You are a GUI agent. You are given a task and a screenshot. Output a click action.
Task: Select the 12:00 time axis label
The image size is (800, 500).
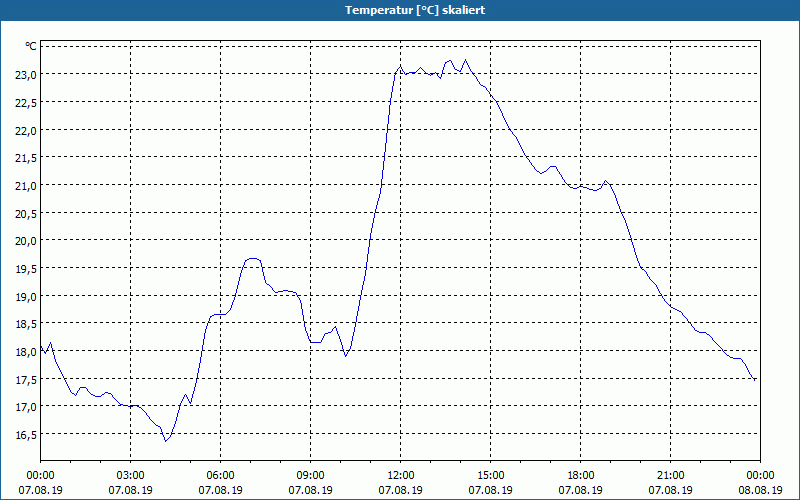(x=400, y=475)
